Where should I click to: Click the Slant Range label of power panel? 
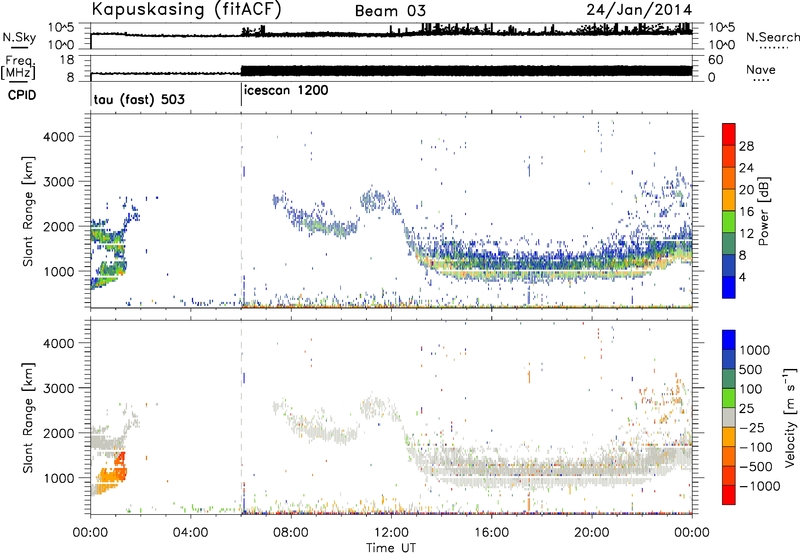coord(28,211)
